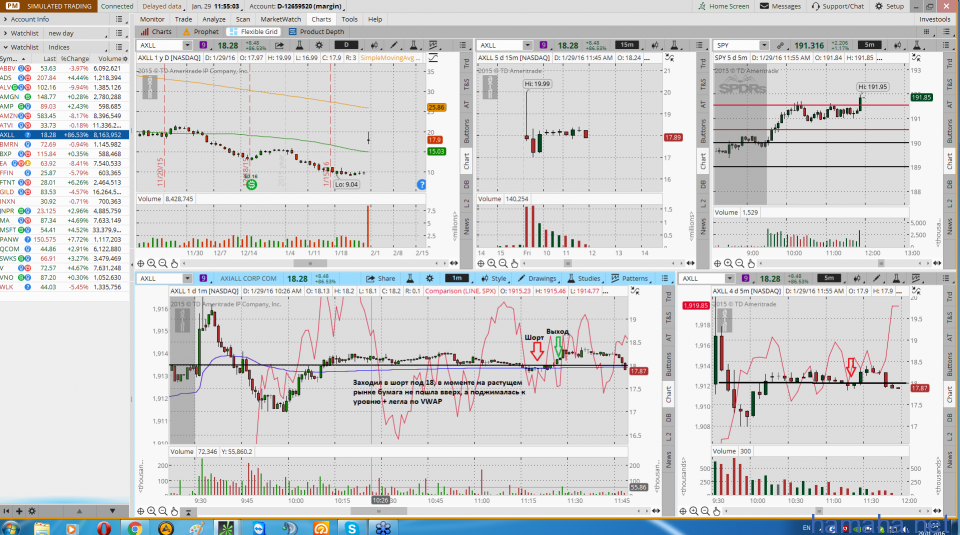Click the AXLL symbol field on 1m chart
The width and height of the screenshot is (960, 535).
click(x=160, y=279)
